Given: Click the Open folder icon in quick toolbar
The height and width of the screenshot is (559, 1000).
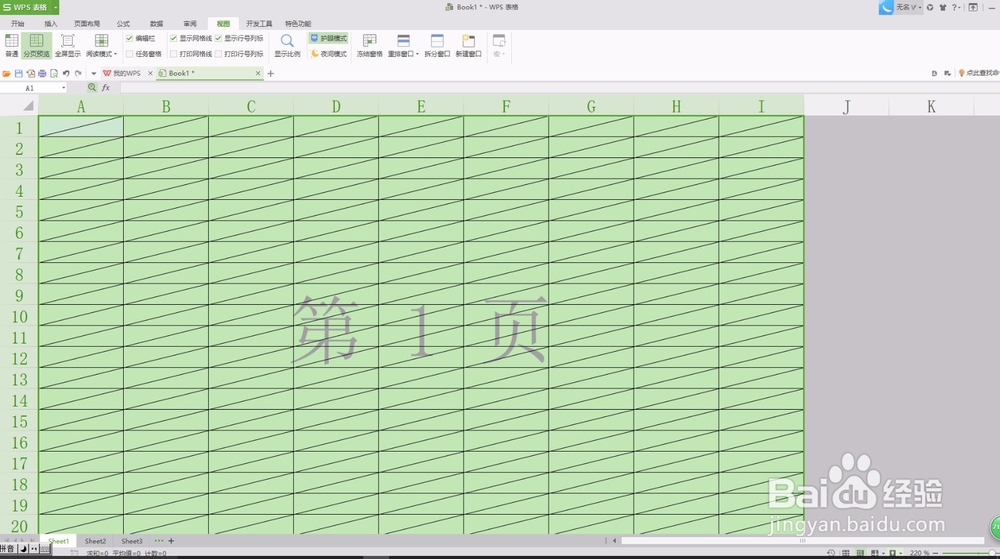Looking at the screenshot, I should [6, 73].
